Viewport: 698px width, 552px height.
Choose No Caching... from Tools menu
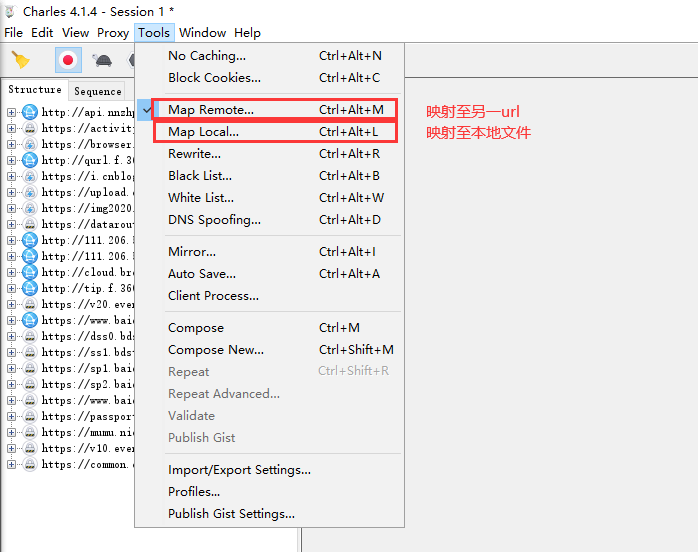point(269,56)
